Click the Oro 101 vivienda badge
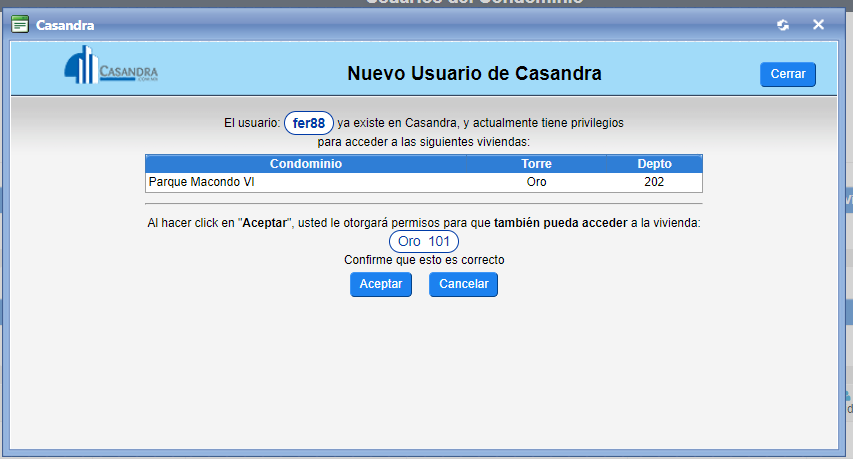The image size is (853, 459). (424, 241)
